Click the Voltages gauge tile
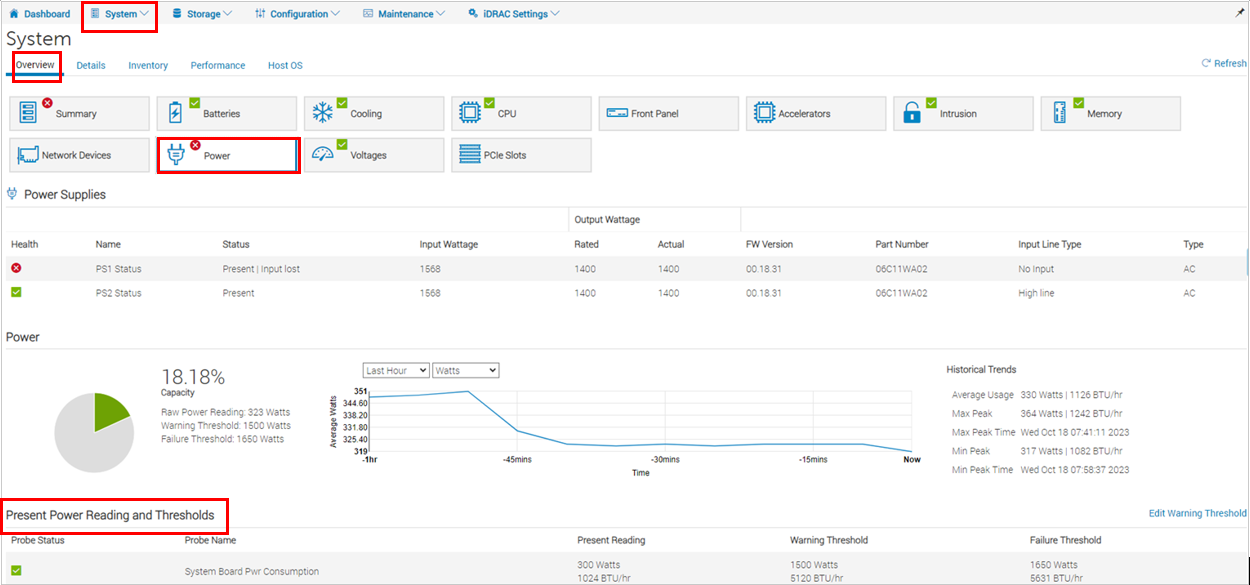 click(x=374, y=155)
